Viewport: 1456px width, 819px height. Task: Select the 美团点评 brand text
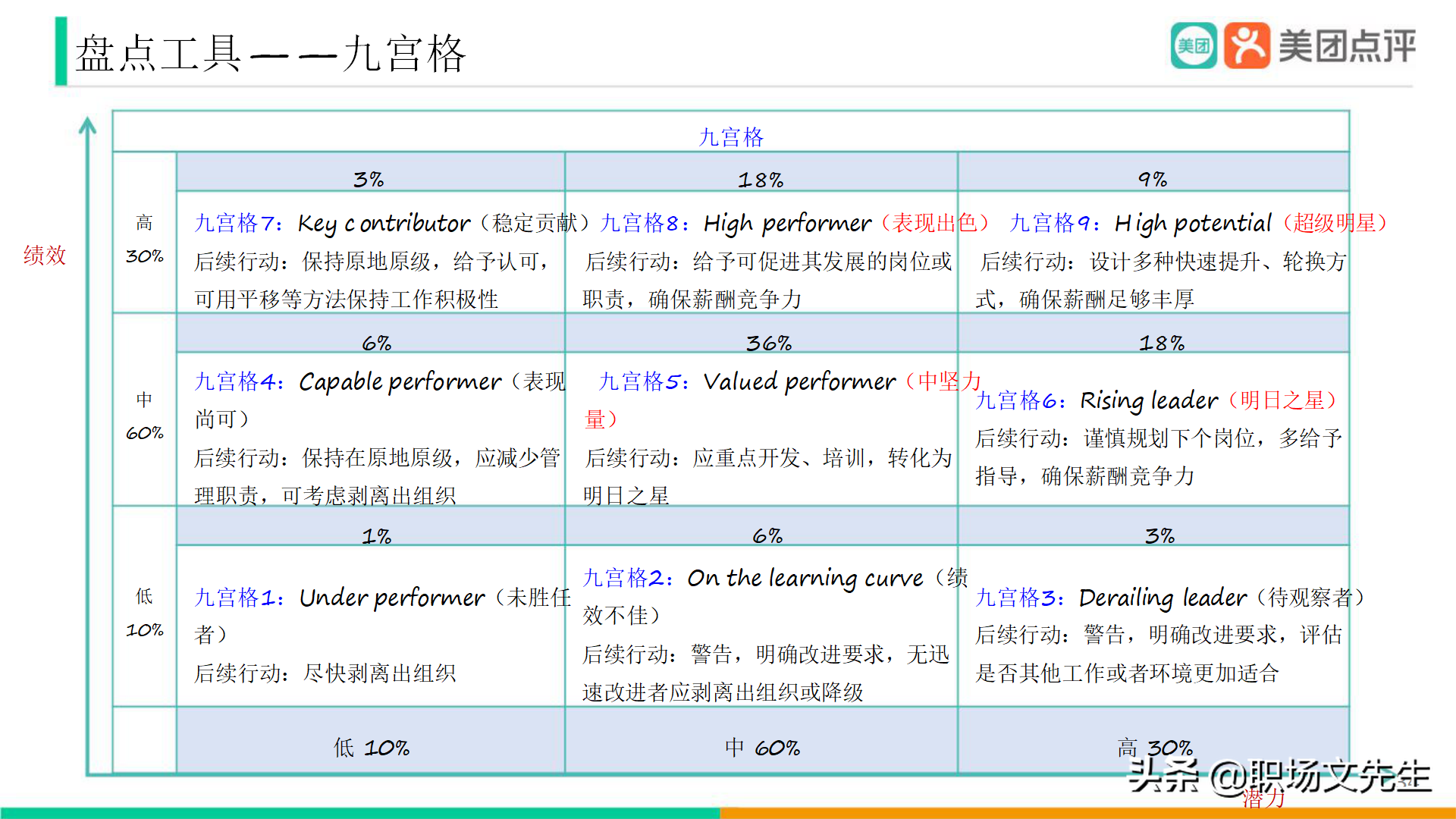pyautogui.click(x=1348, y=46)
